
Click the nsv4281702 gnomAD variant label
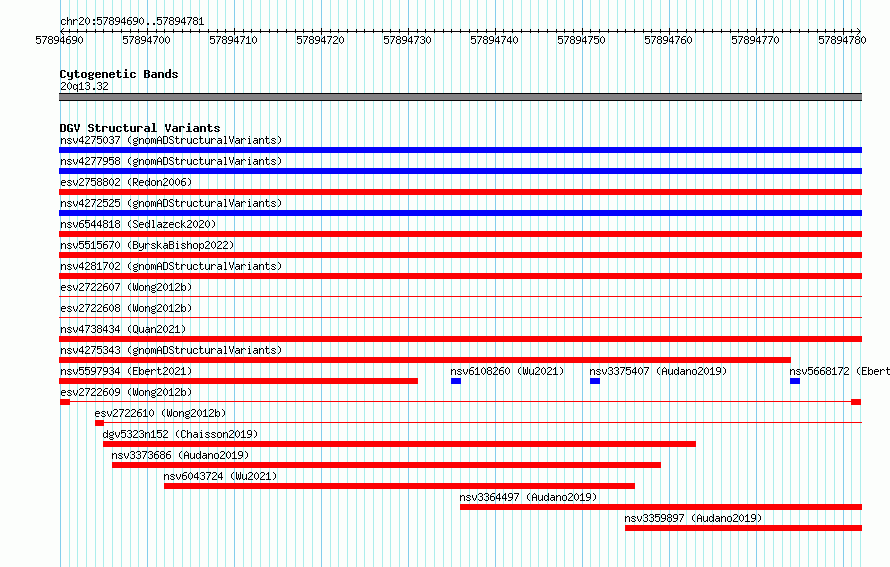coord(171,266)
